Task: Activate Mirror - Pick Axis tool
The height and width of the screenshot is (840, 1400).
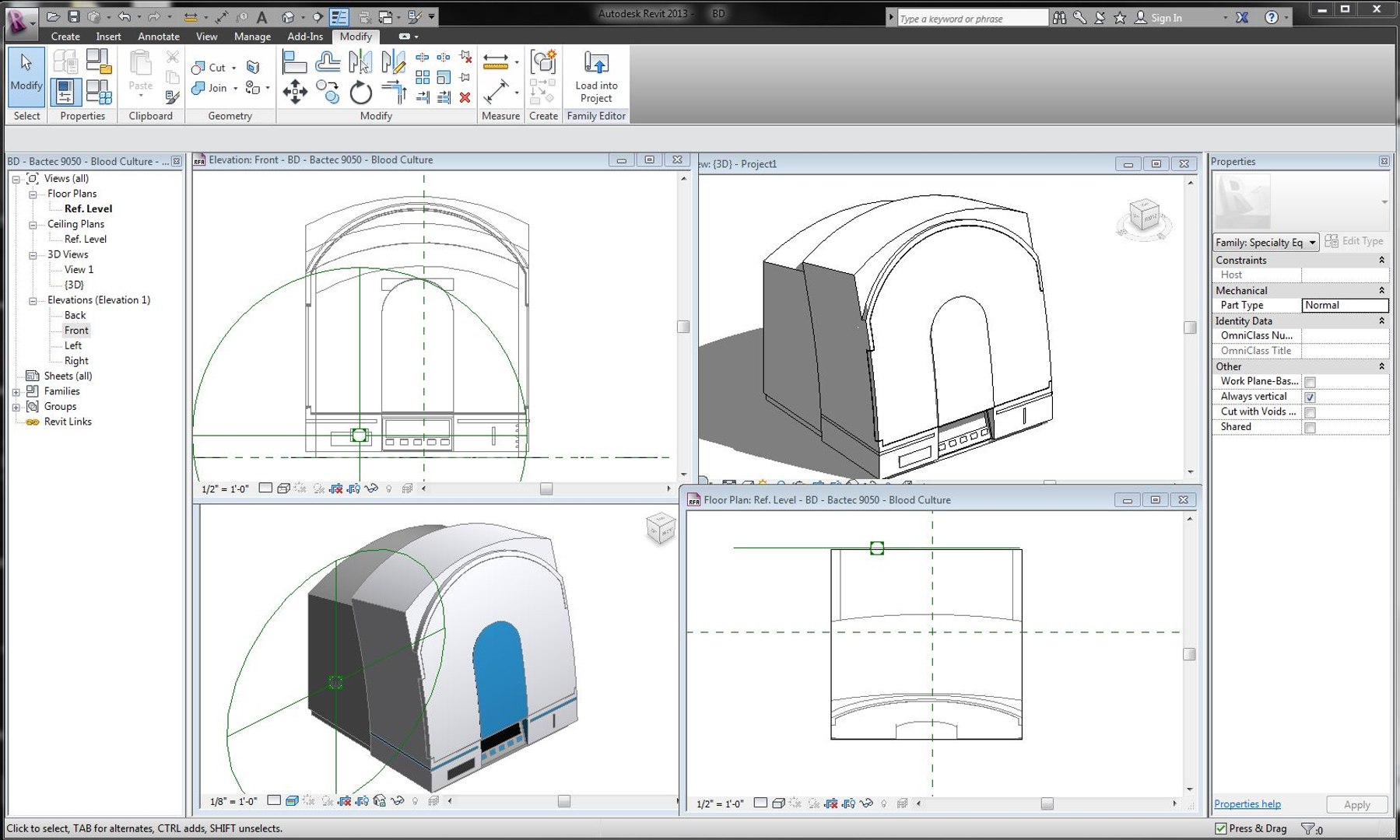Action: coord(360,62)
